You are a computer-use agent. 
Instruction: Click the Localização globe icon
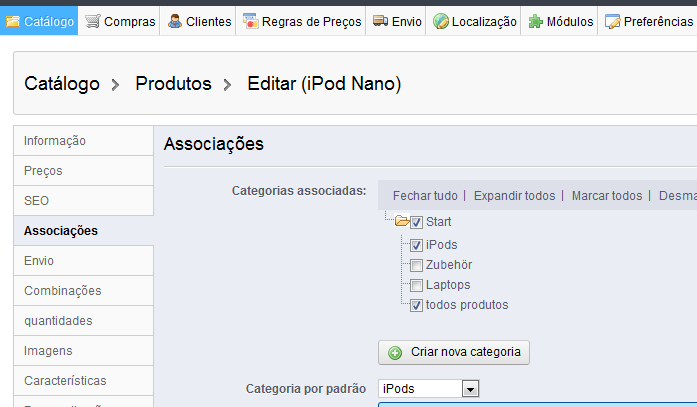coord(440,21)
